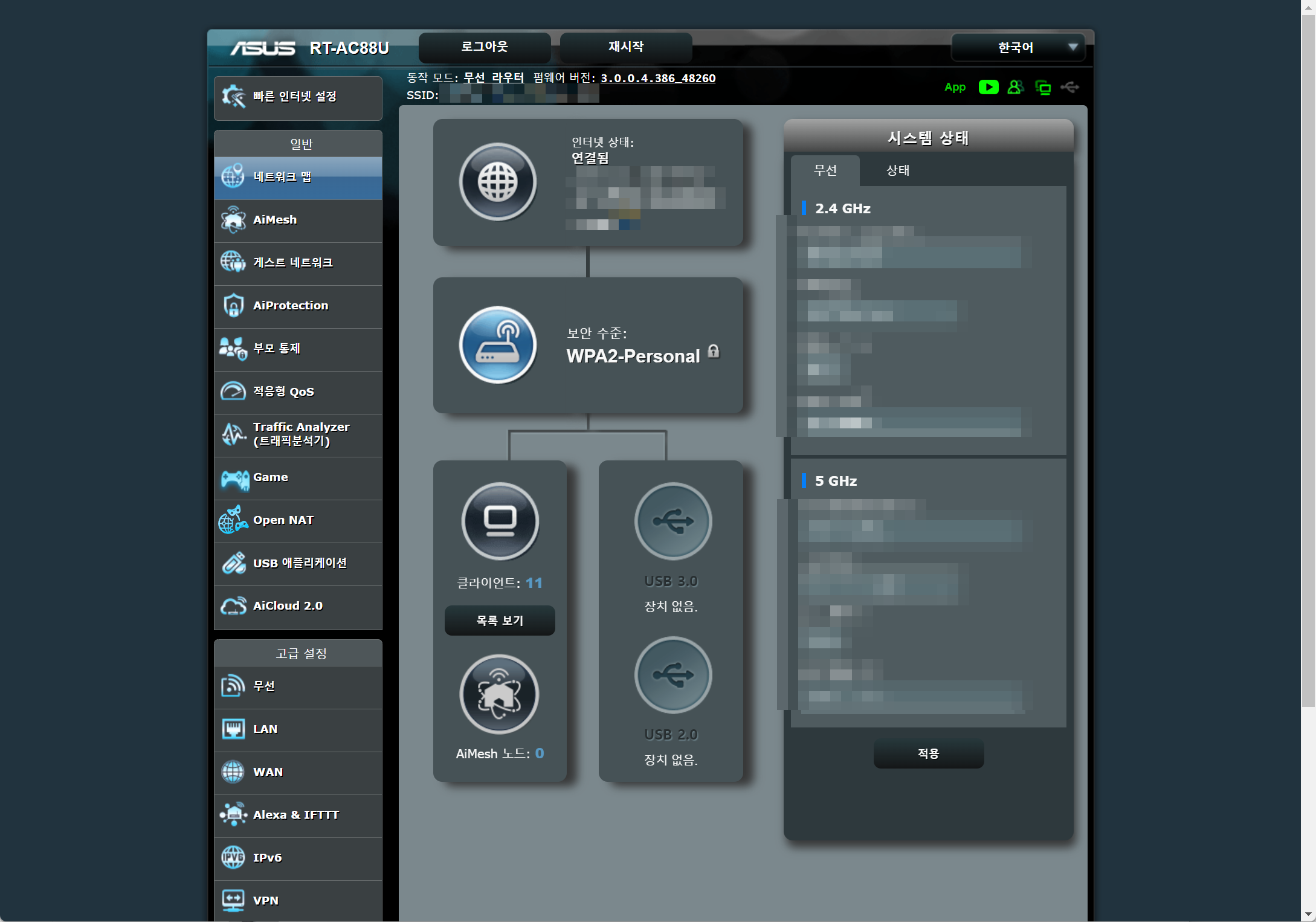This screenshot has width=1316, height=922.
Task: Click the App label in header
Action: click(955, 87)
